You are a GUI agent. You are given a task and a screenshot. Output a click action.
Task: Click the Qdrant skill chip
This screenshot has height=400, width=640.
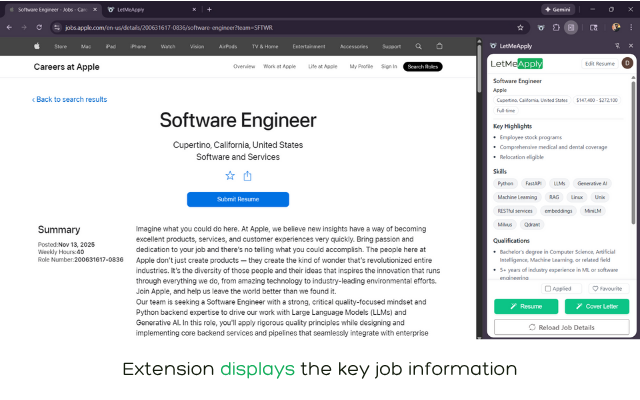[532, 224]
